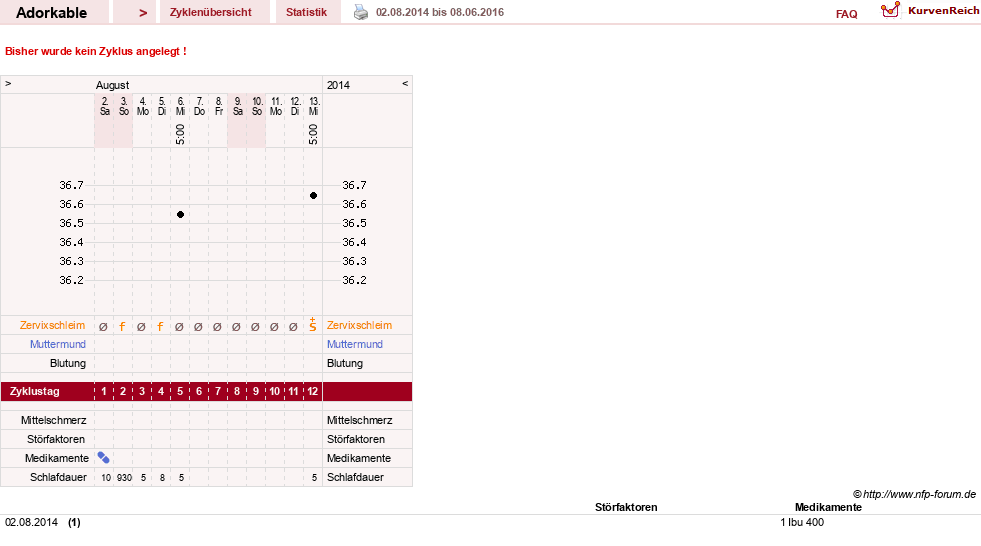981x546 pixels.
Task: Click the blue pill icon in Medikamente row
Action: point(103,458)
